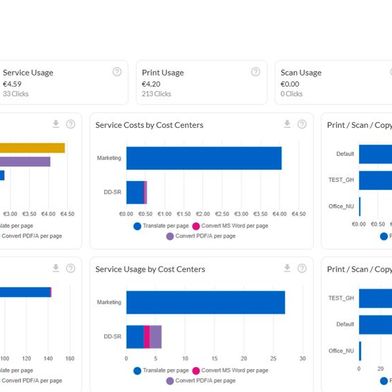Toggle Convert PDF/A legend in Service Costs

point(201,236)
